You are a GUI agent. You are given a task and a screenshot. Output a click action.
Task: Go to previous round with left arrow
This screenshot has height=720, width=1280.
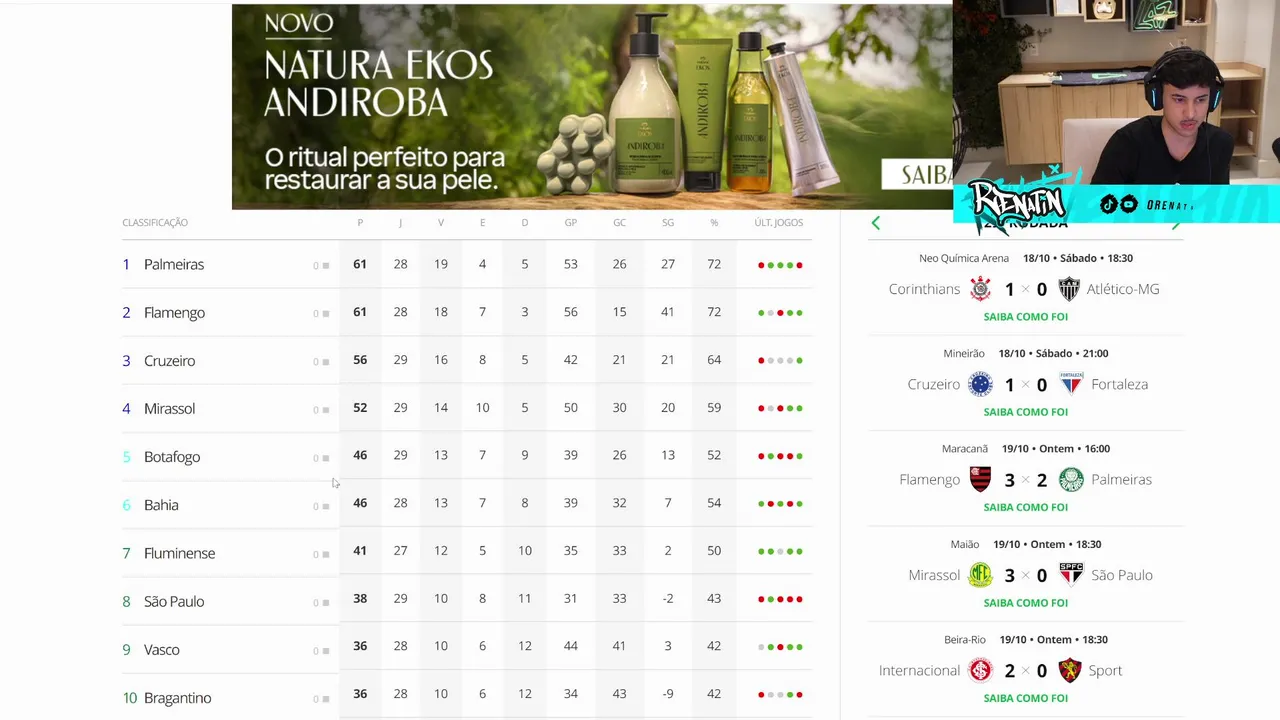click(876, 223)
